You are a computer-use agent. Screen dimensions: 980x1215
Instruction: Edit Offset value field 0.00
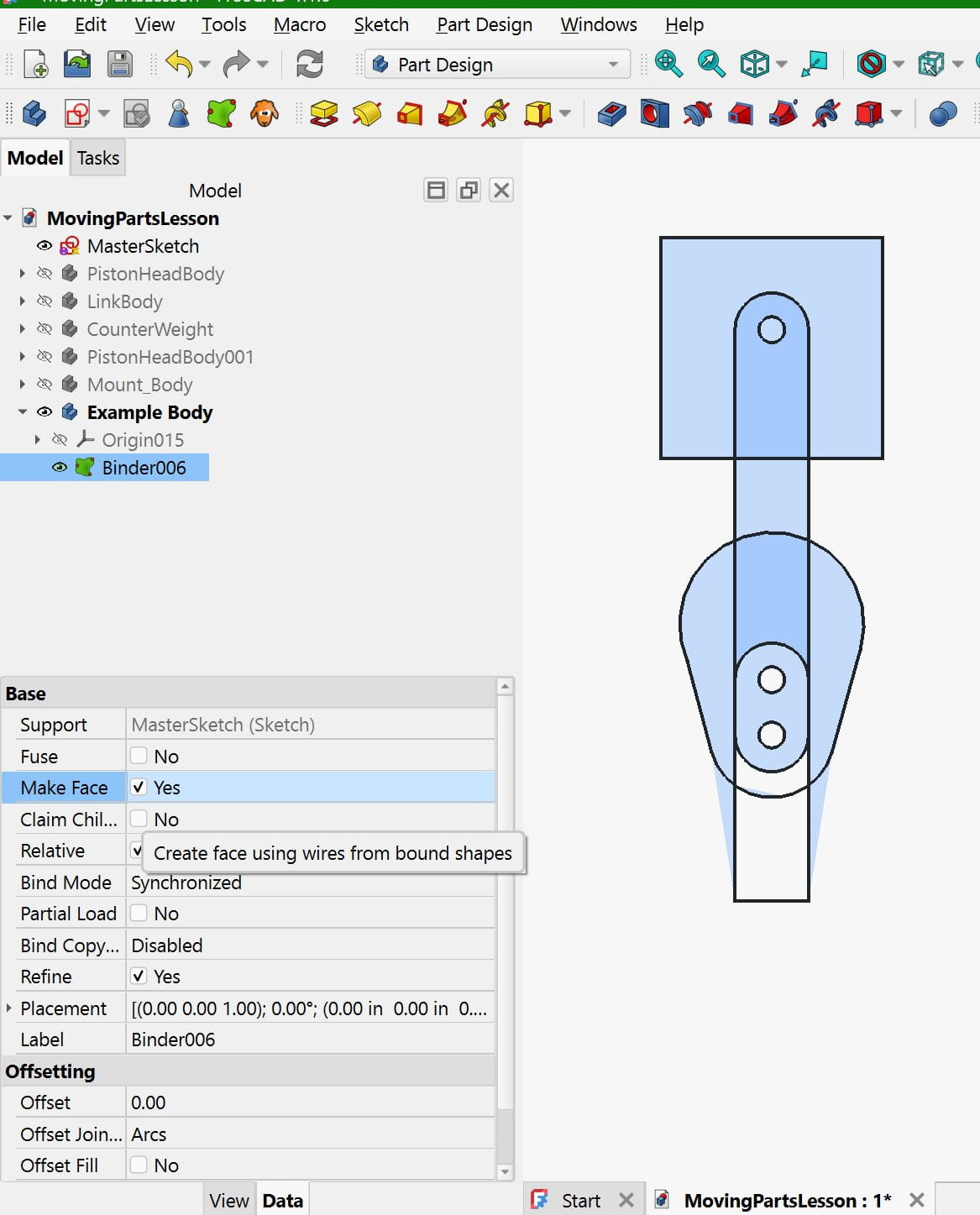click(311, 1102)
